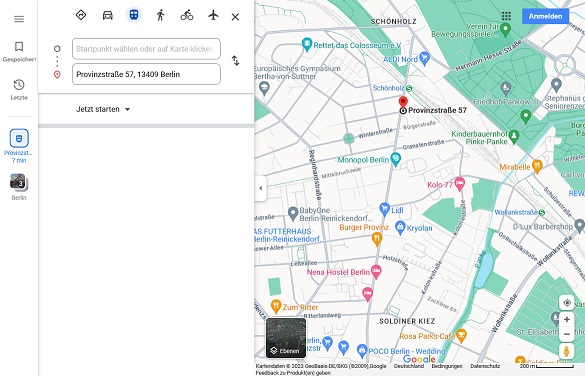Open the Google apps grid
This screenshot has width=585, height=376.
506,16
